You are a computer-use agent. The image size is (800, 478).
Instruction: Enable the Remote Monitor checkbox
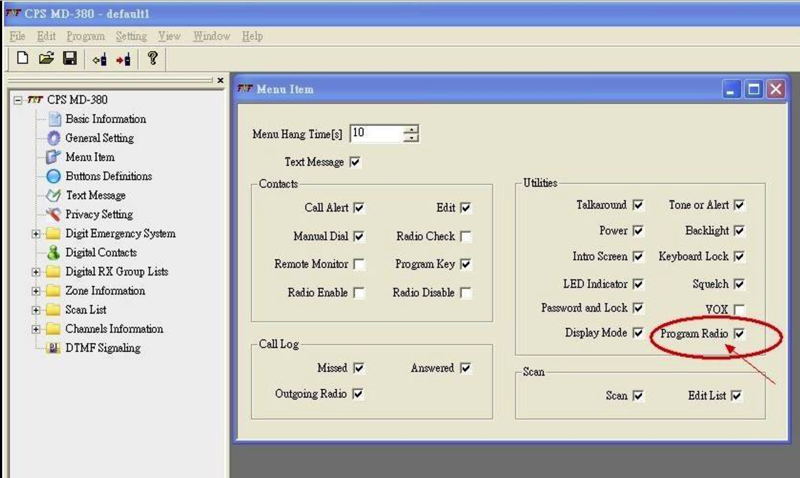359,264
